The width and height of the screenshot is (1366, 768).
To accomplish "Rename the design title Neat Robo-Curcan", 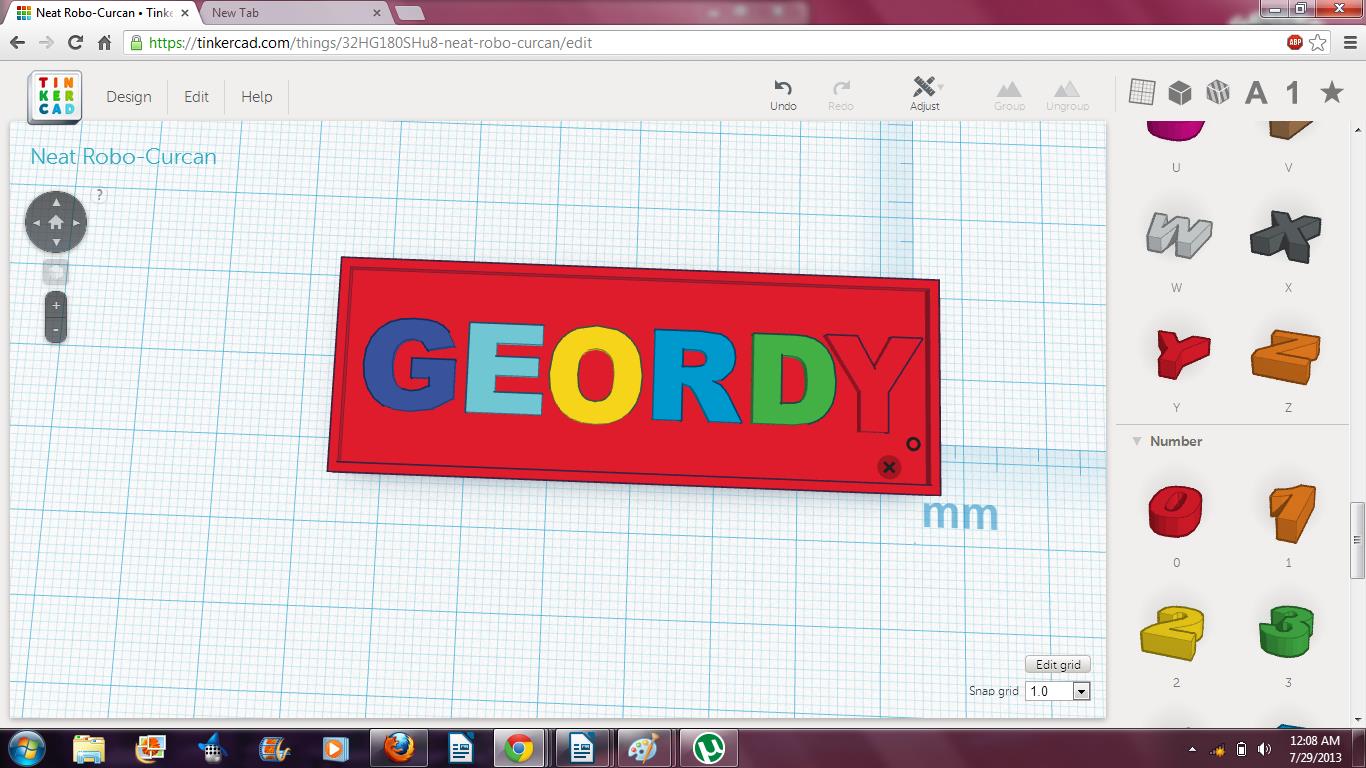I will (x=123, y=157).
